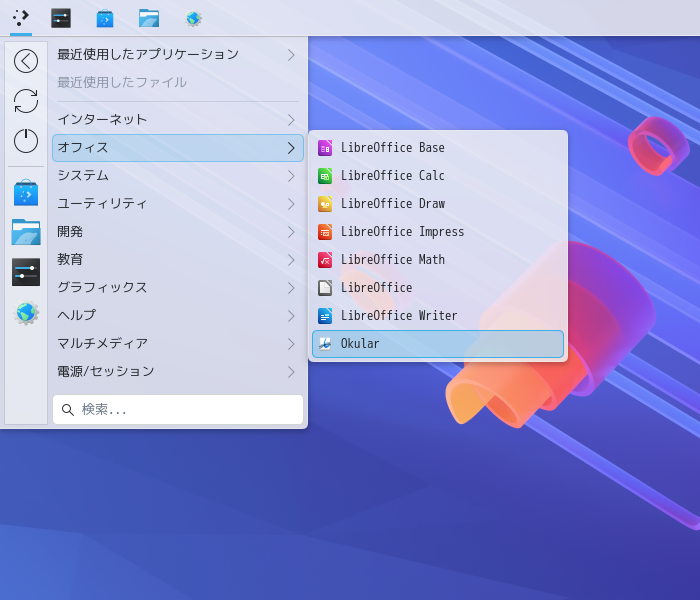
Task: Open Discover from the menu favorites sidebar
Action: (x=26, y=192)
